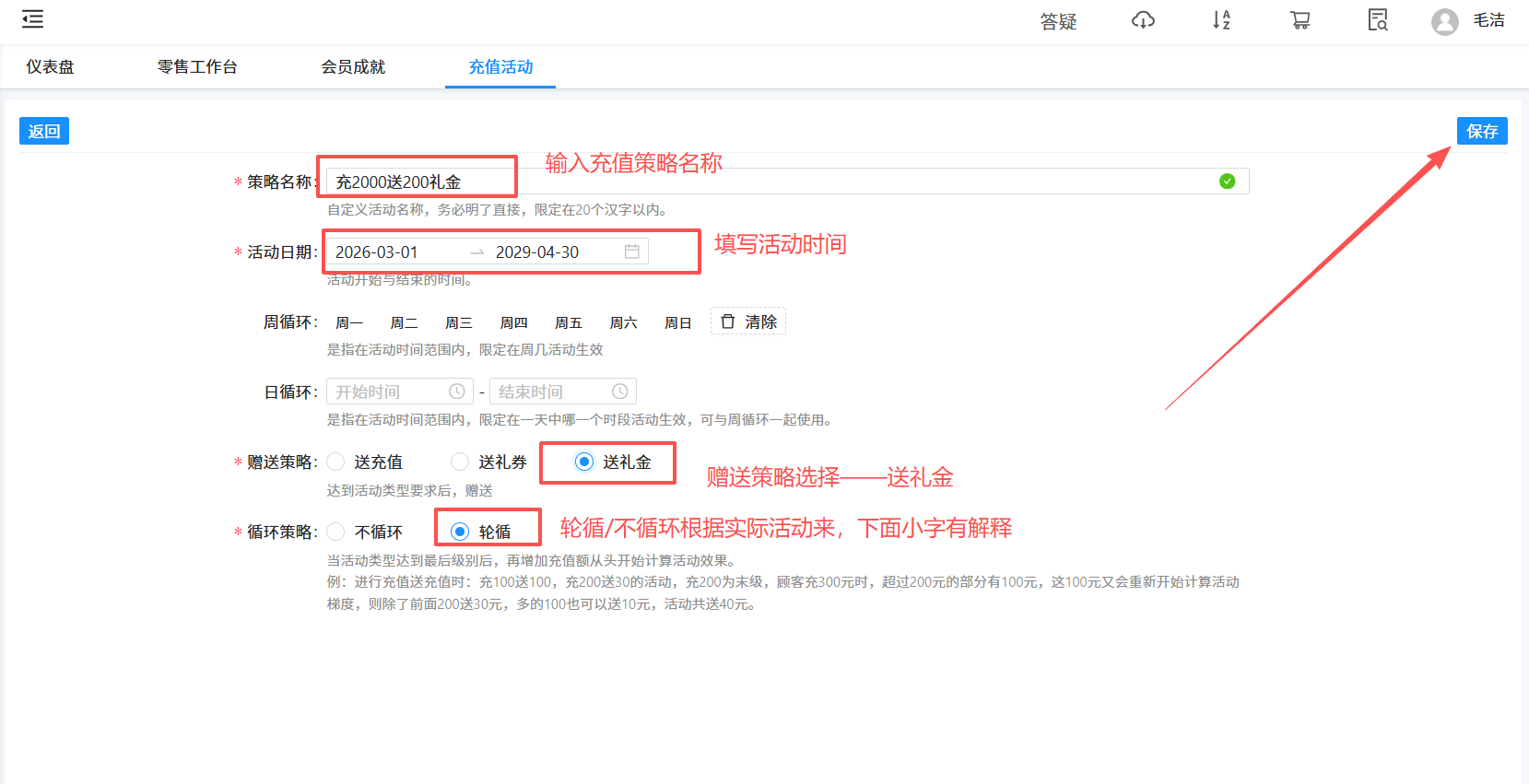1529x784 pixels.
Task: Open the 开始时间 time picker
Action: [x=400, y=392]
